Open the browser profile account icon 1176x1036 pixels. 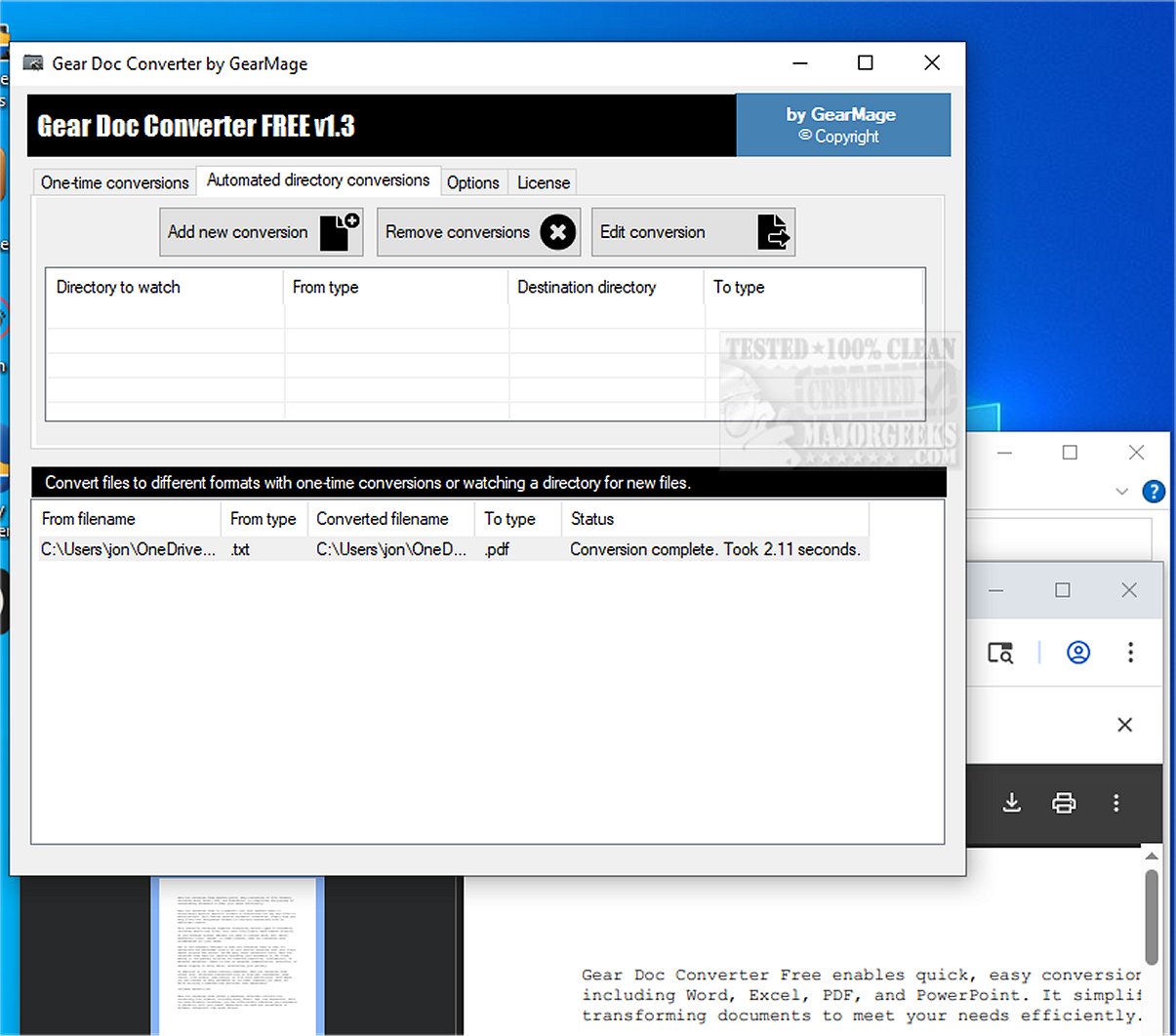pyautogui.click(x=1078, y=653)
